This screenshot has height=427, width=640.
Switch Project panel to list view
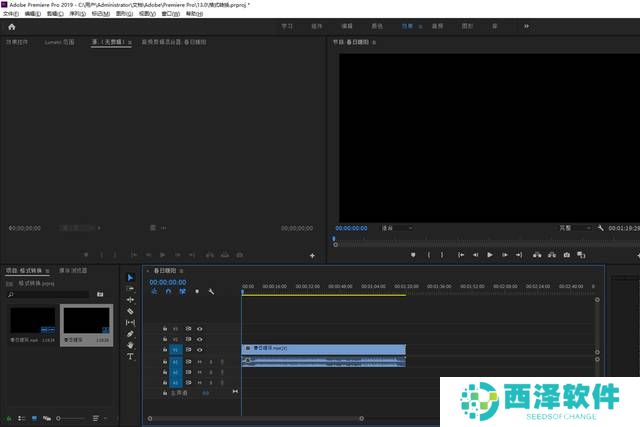21,418
